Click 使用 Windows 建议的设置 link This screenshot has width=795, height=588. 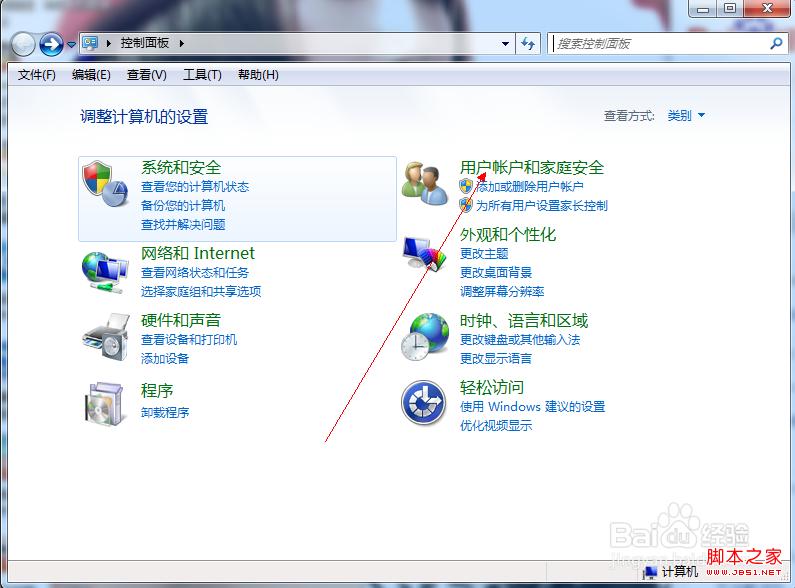[x=532, y=407]
